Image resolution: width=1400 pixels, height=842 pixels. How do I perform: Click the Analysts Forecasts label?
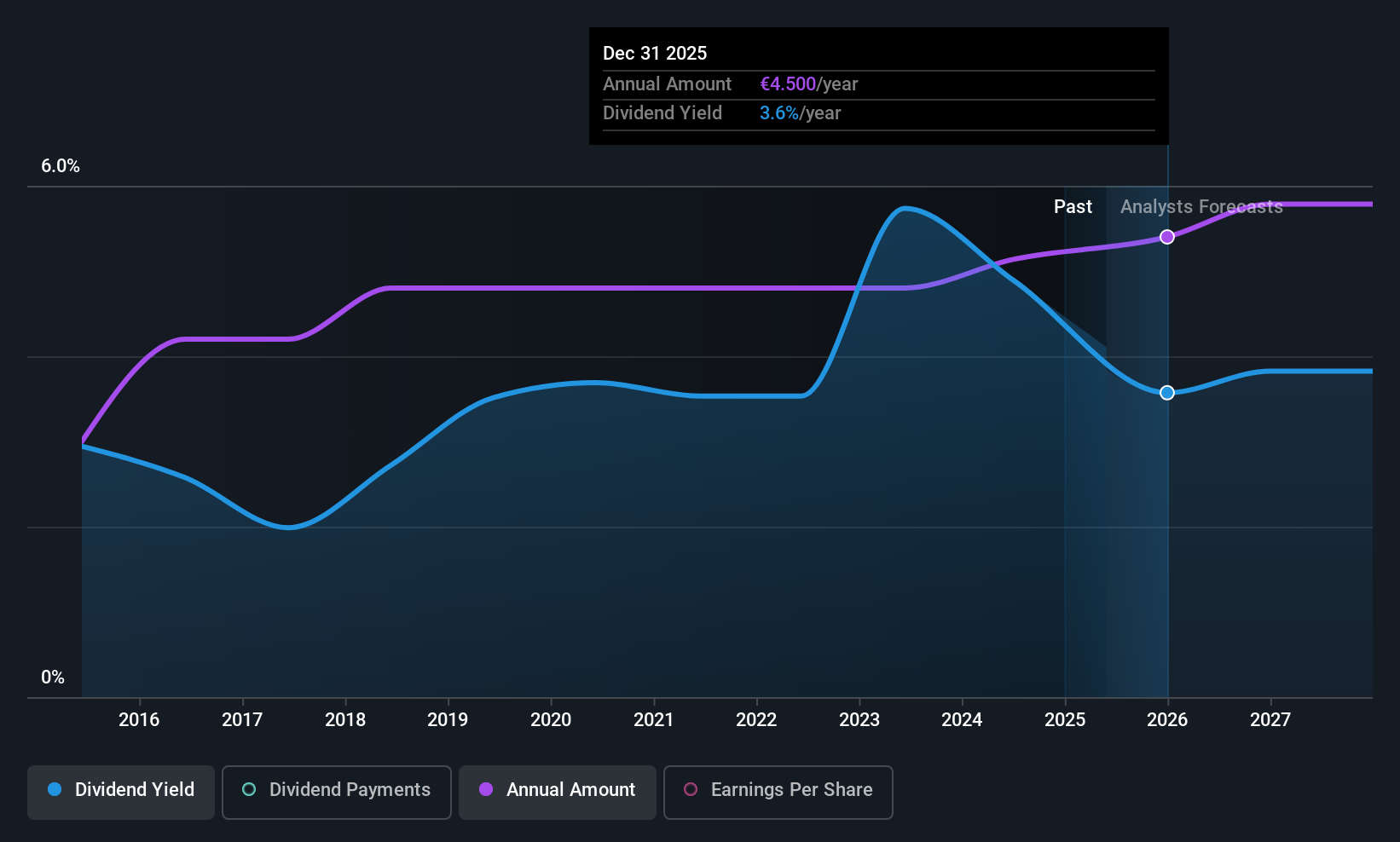pyautogui.click(x=1201, y=207)
